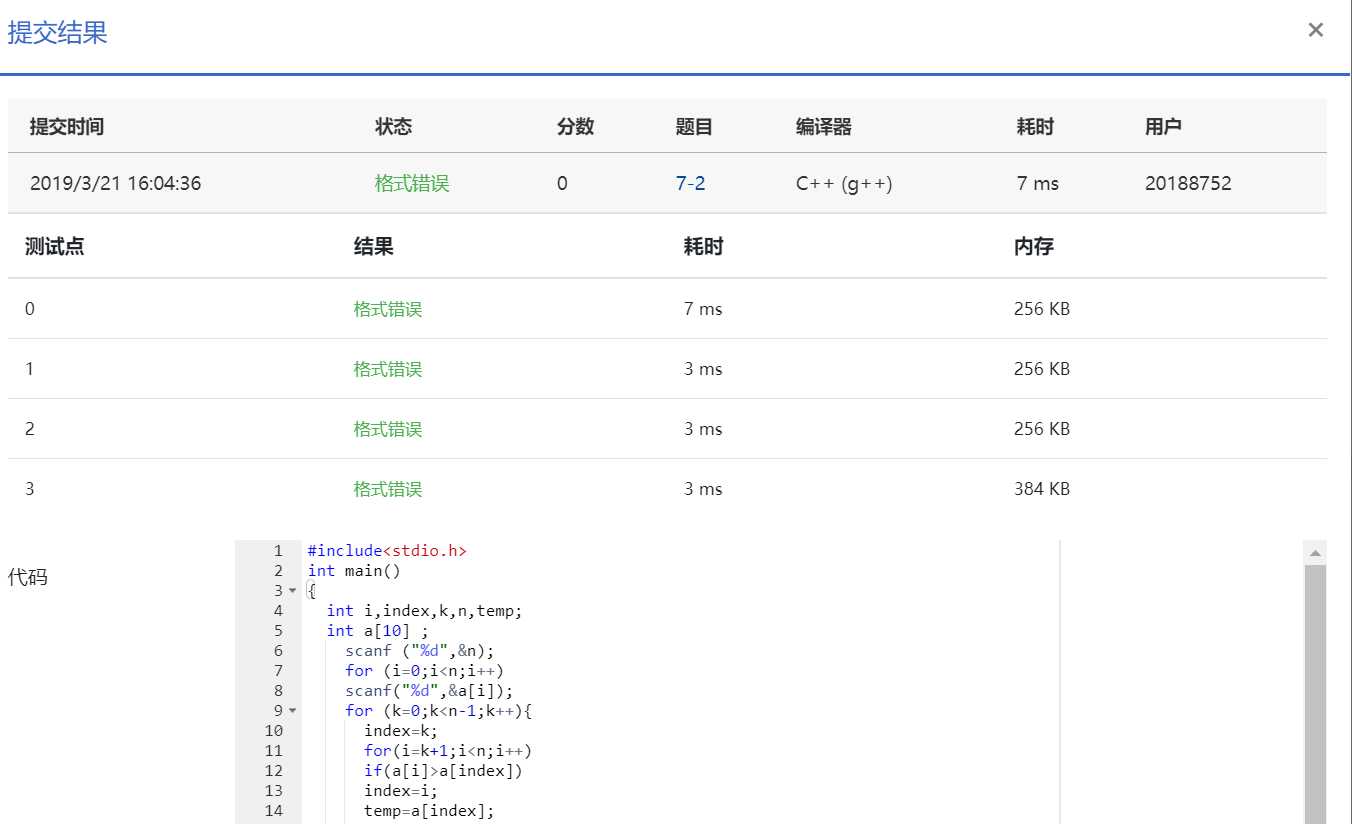
Task: Click the 提交结果 dialog title
Action: 57,32
